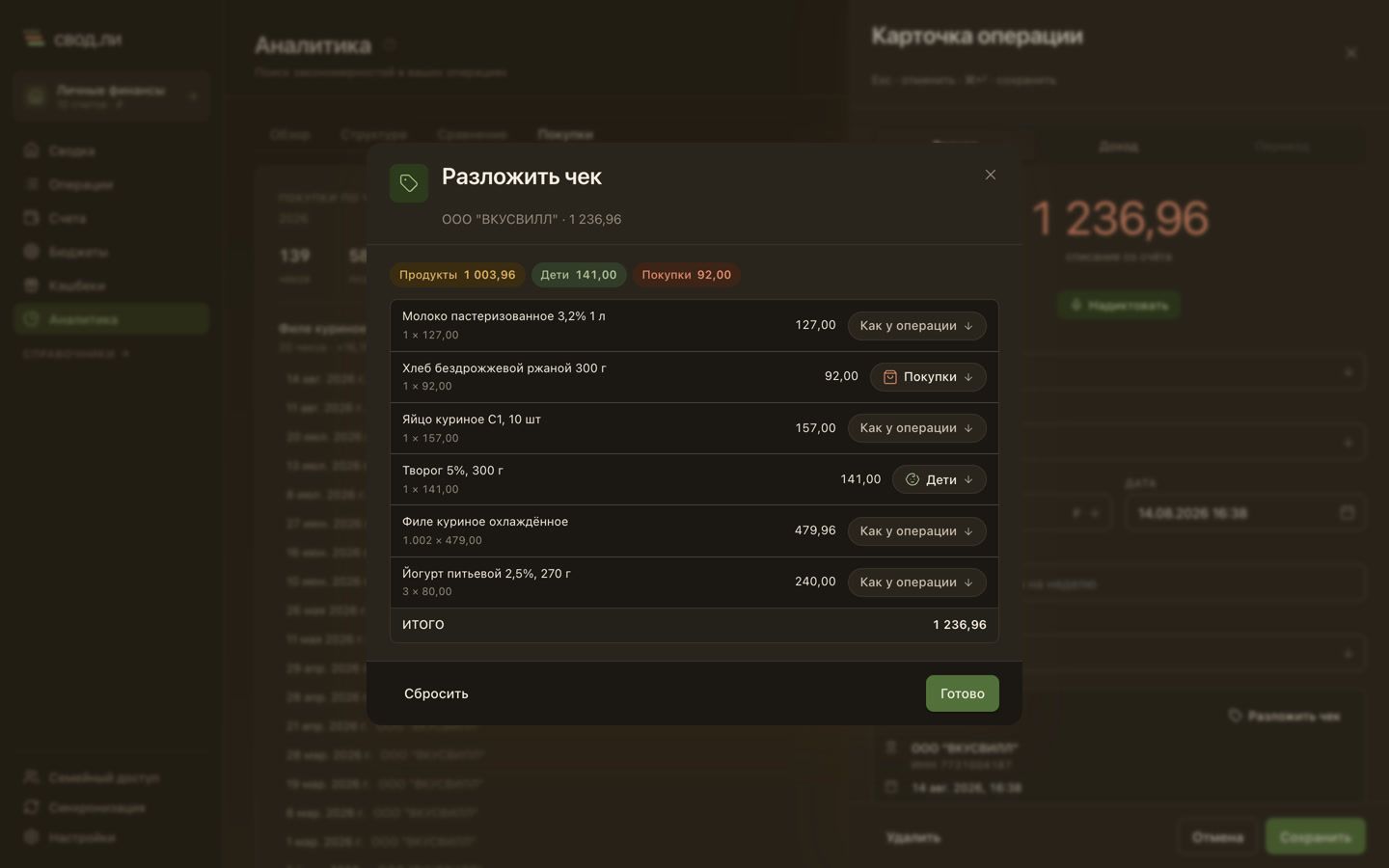The image size is (1389, 868).
Task: Click the quantity line 3 × 80,00
Action: point(427,591)
